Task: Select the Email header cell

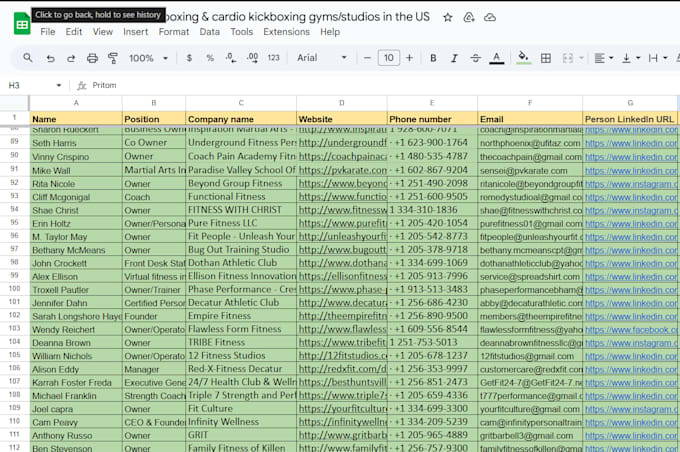Action: point(530,118)
